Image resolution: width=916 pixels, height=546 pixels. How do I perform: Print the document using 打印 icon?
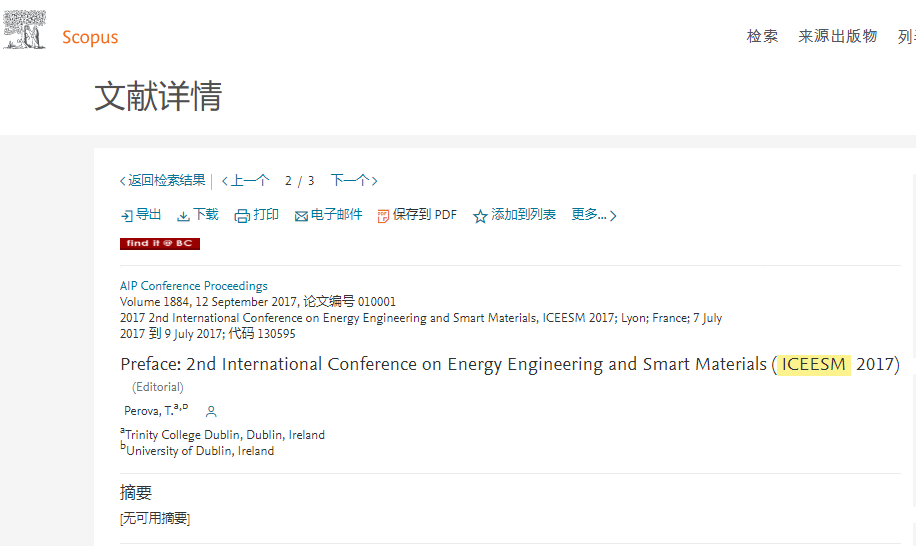(x=242, y=216)
